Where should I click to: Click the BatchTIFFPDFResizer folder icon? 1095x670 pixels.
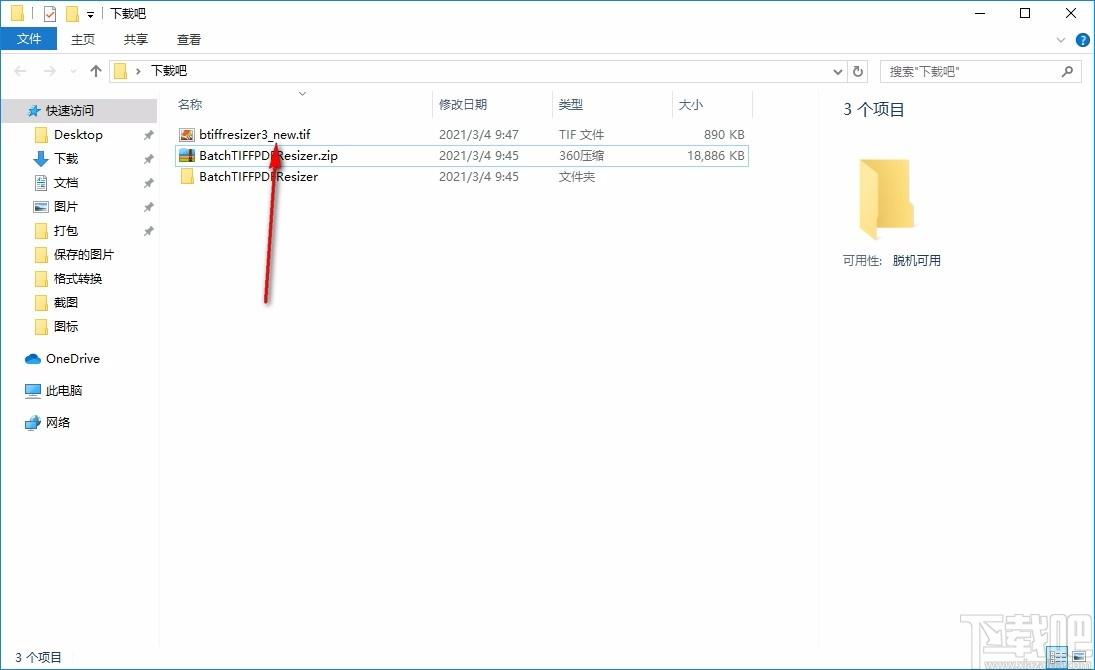click(186, 177)
